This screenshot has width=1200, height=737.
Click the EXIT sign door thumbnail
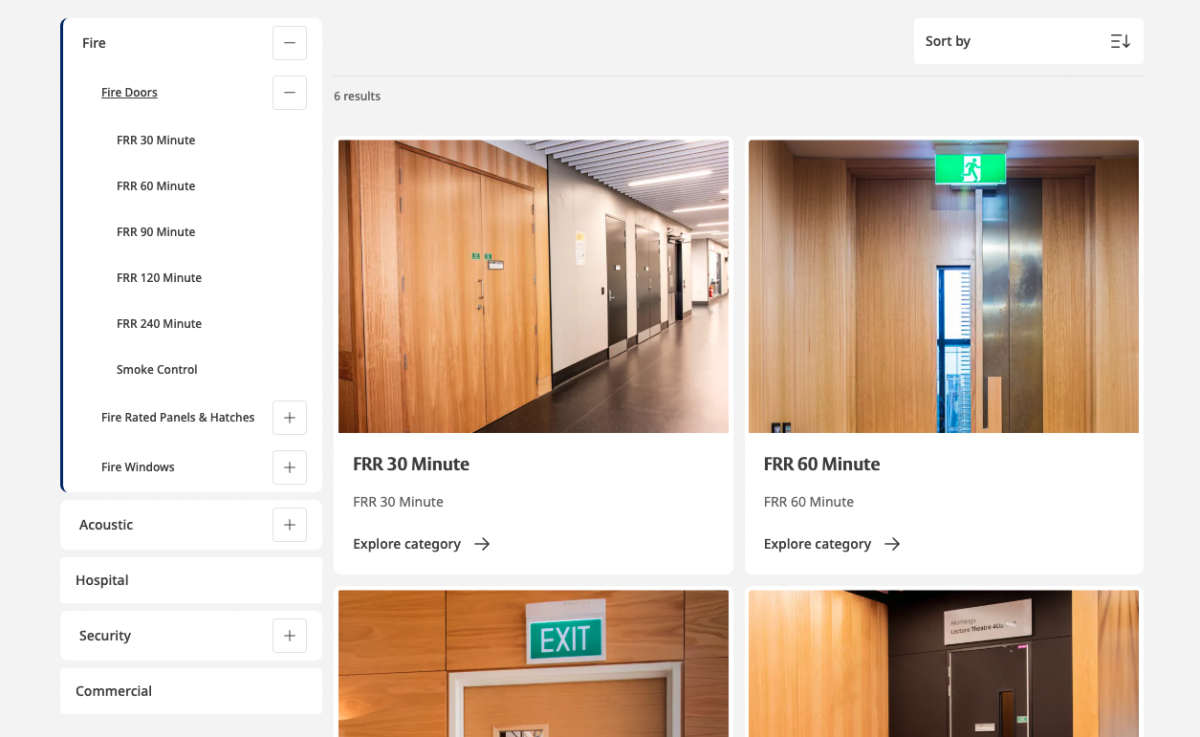point(533,663)
